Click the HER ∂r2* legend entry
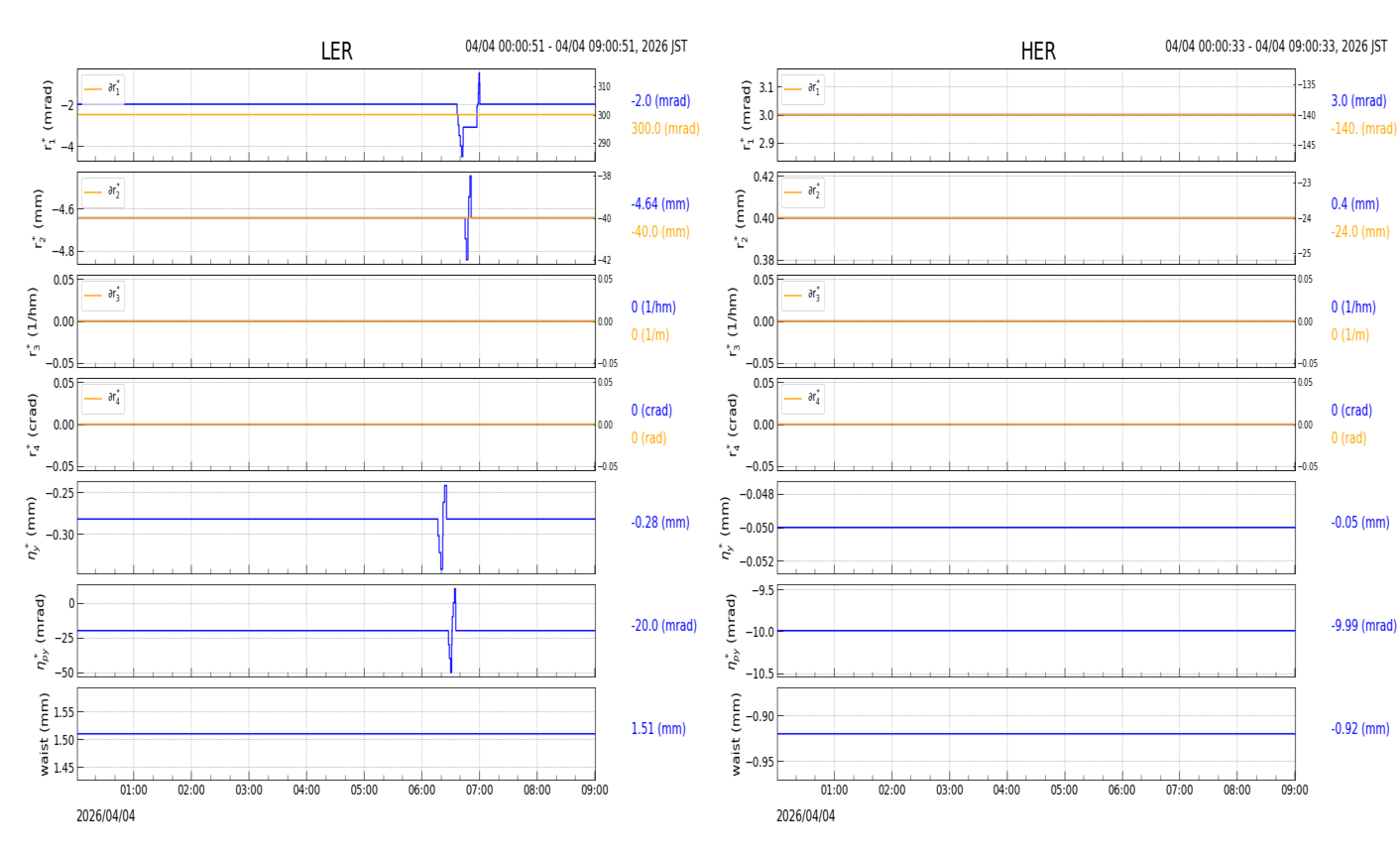 (803, 191)
